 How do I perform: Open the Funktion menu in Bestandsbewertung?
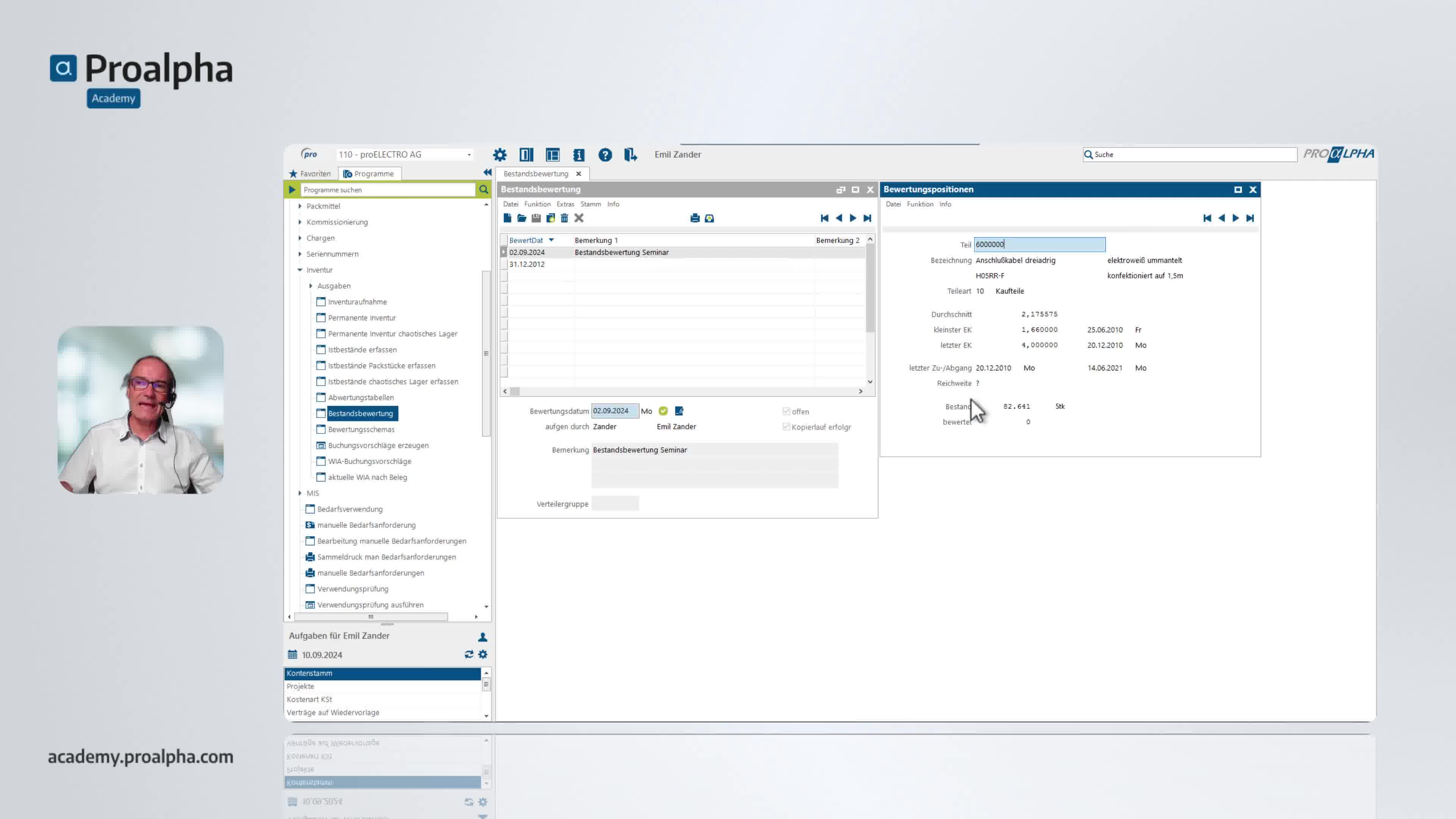pos(537,204)
